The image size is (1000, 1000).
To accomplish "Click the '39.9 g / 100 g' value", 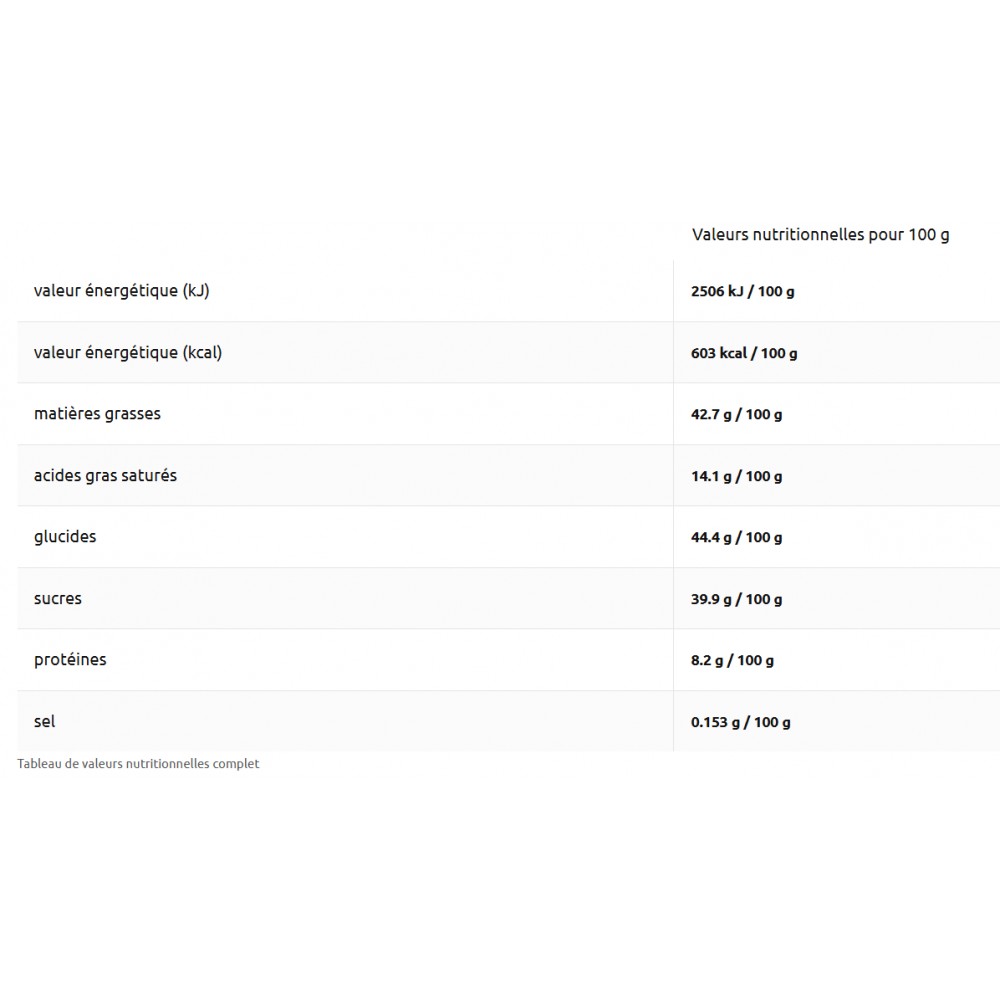I will tap(736, 600).
